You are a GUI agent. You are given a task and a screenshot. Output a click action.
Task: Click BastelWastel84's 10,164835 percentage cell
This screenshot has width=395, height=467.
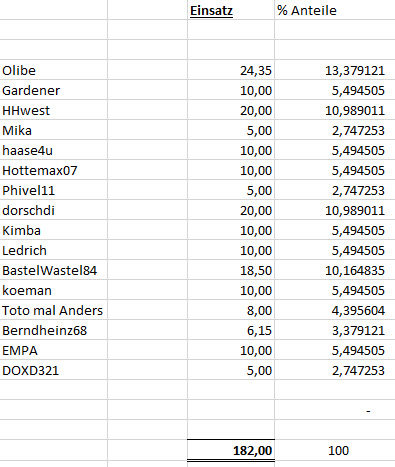(x=335, y=270)
